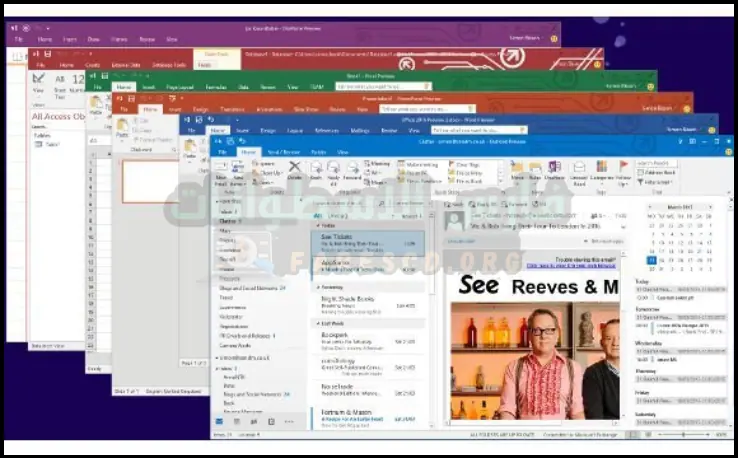The image size is (738, 458).
Task: Click the Paste icon in PowerPoint ribbon
Action: 123,128
